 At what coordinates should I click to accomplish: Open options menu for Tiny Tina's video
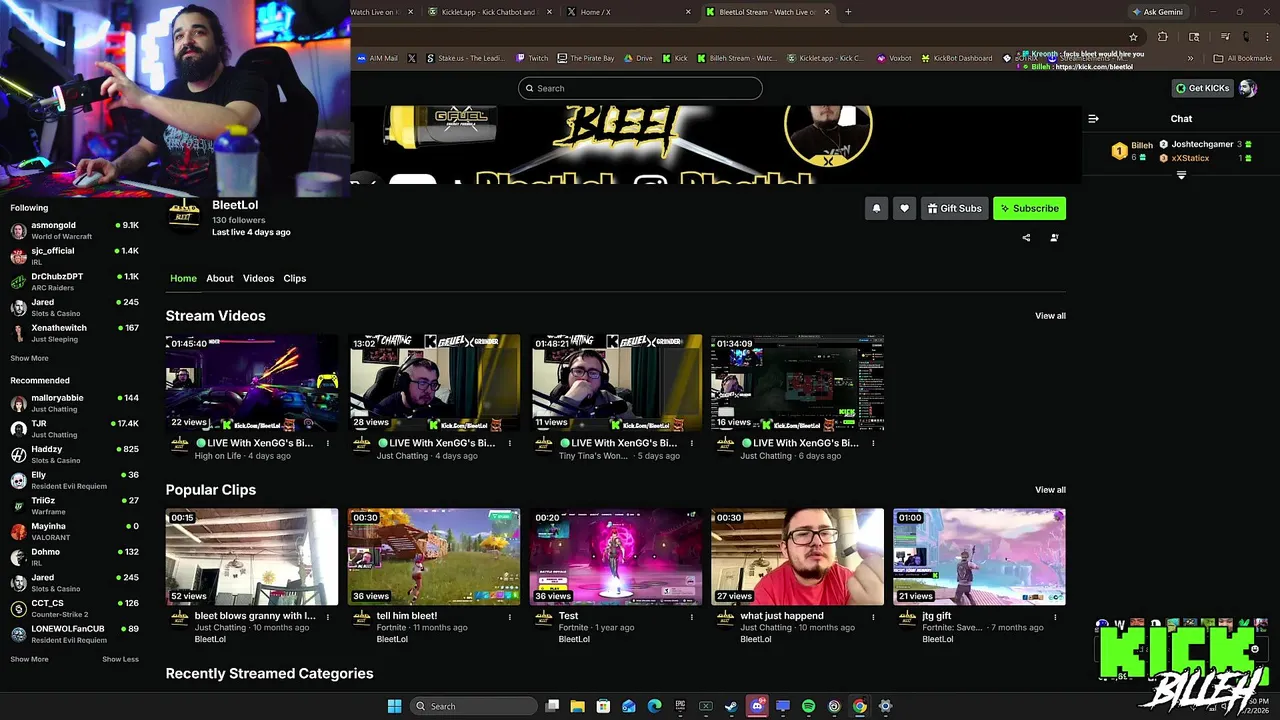coord(691,443)
